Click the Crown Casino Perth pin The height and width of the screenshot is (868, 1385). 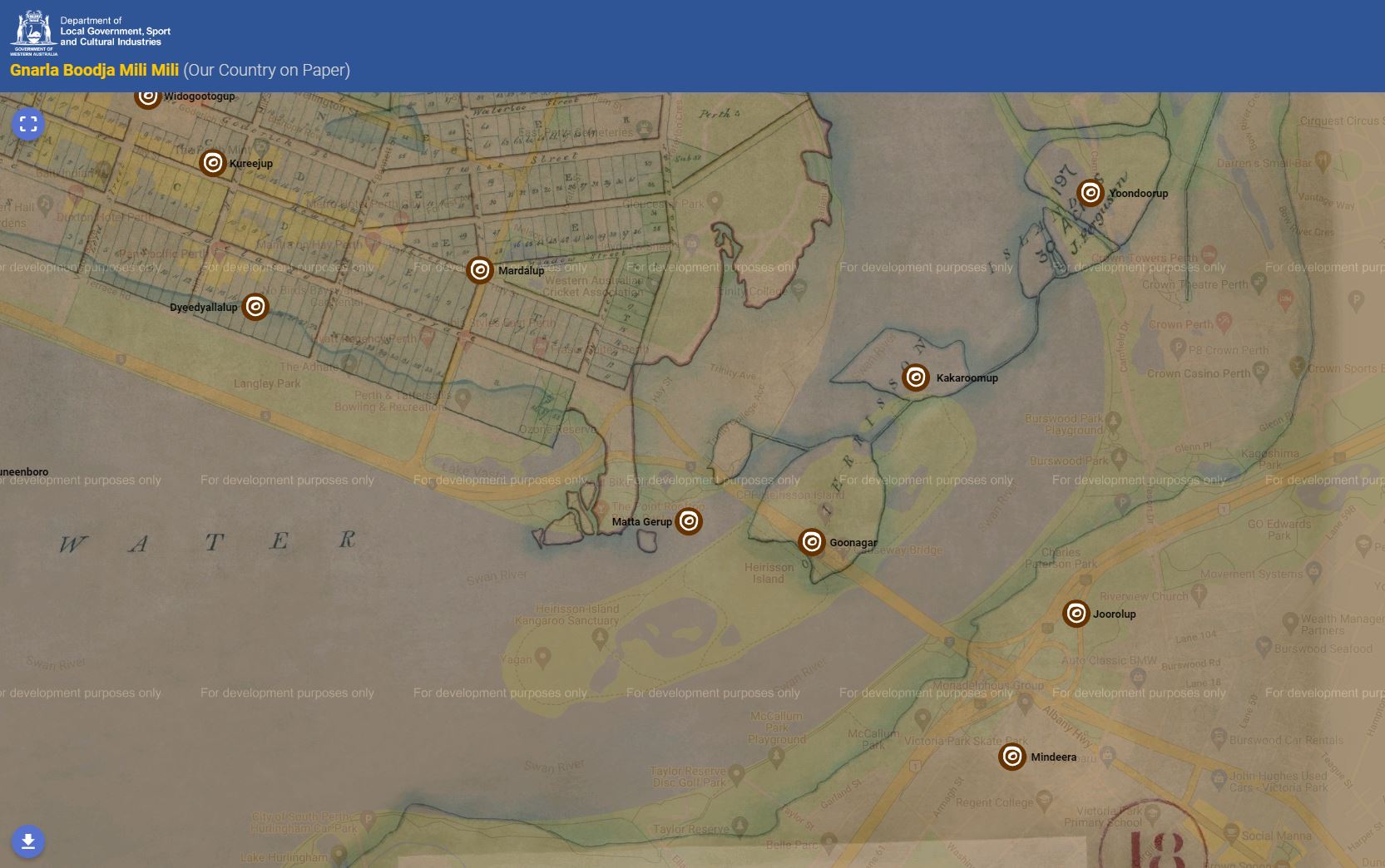tap(1261, 372)
